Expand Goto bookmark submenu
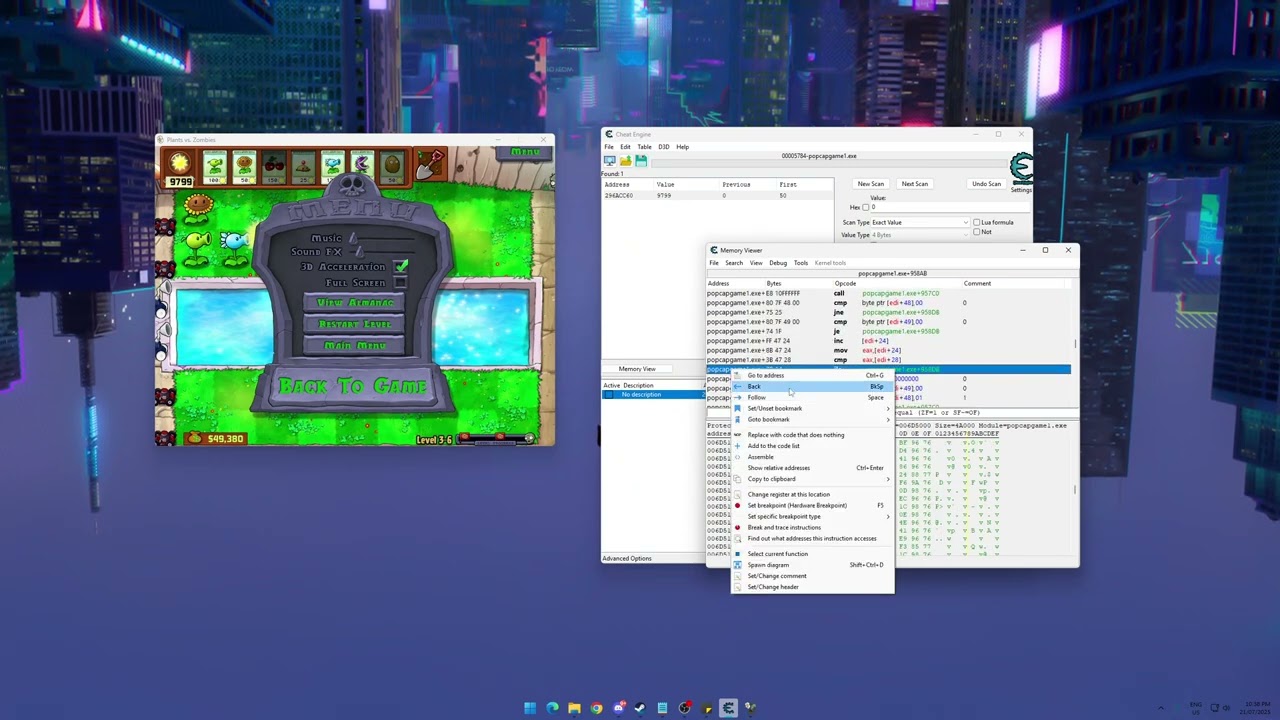The image size is (1280, 720). 812,419
